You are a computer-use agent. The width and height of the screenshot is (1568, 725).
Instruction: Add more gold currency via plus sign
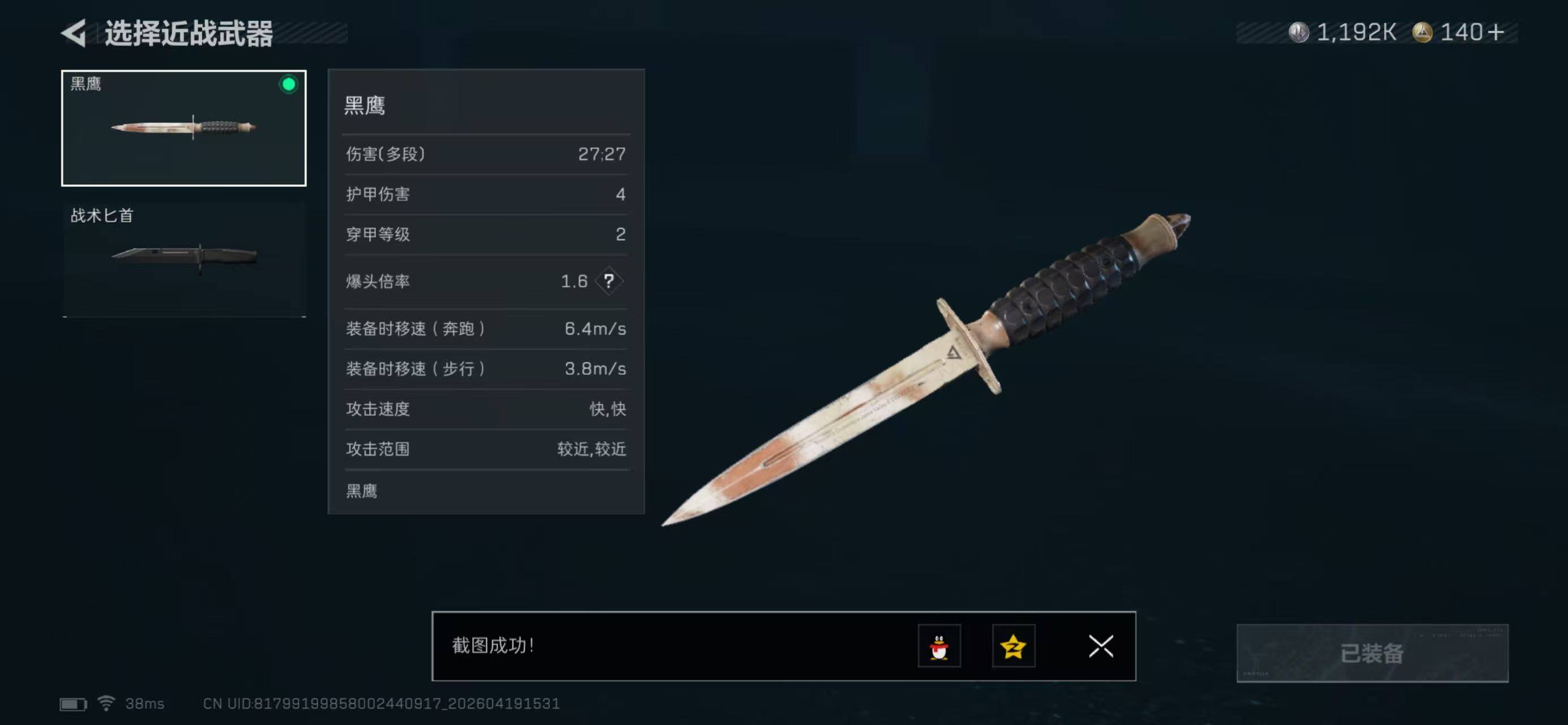point(1496,32)
